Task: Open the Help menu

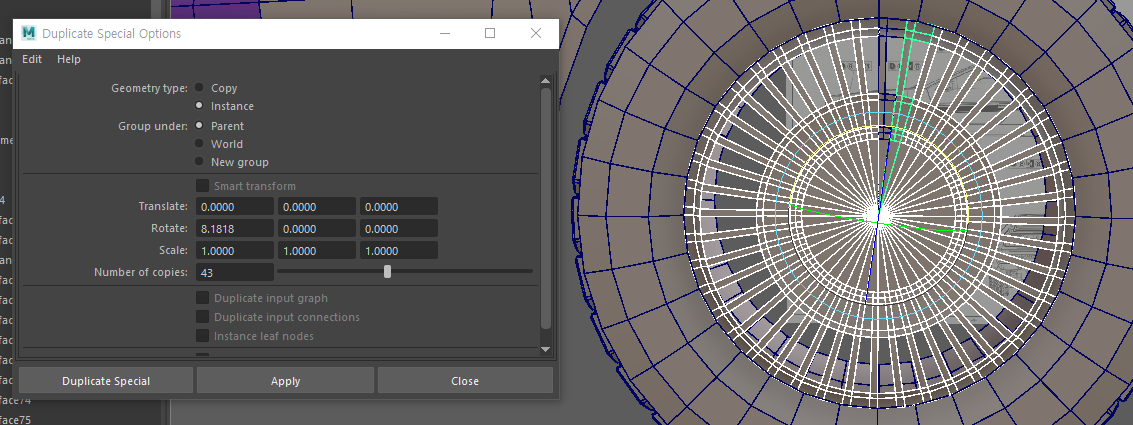Action: (x=69, y=59)
